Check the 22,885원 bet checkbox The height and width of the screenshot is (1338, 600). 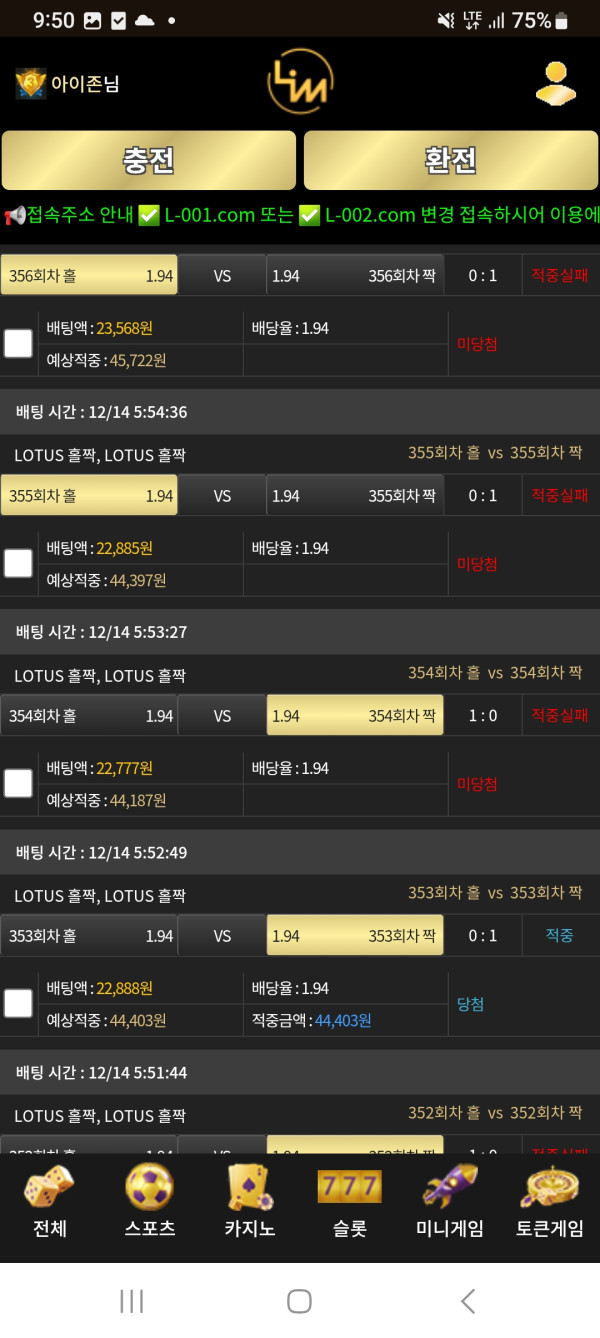pos(18,564)
